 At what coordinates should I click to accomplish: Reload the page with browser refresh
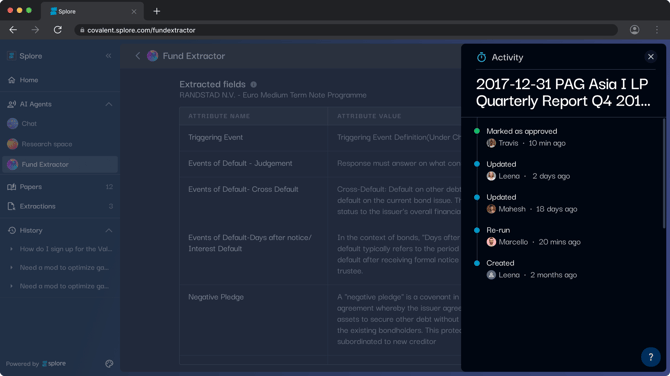point(58,30)
